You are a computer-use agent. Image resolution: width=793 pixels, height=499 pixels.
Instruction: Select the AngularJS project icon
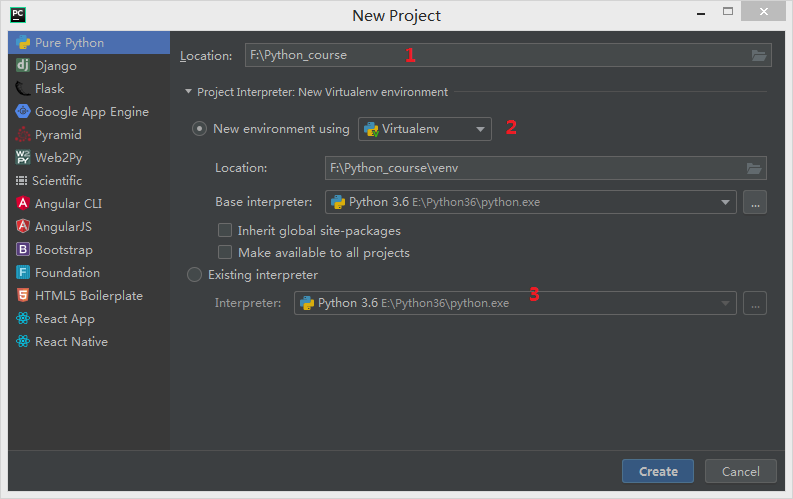tap(23, 226)
